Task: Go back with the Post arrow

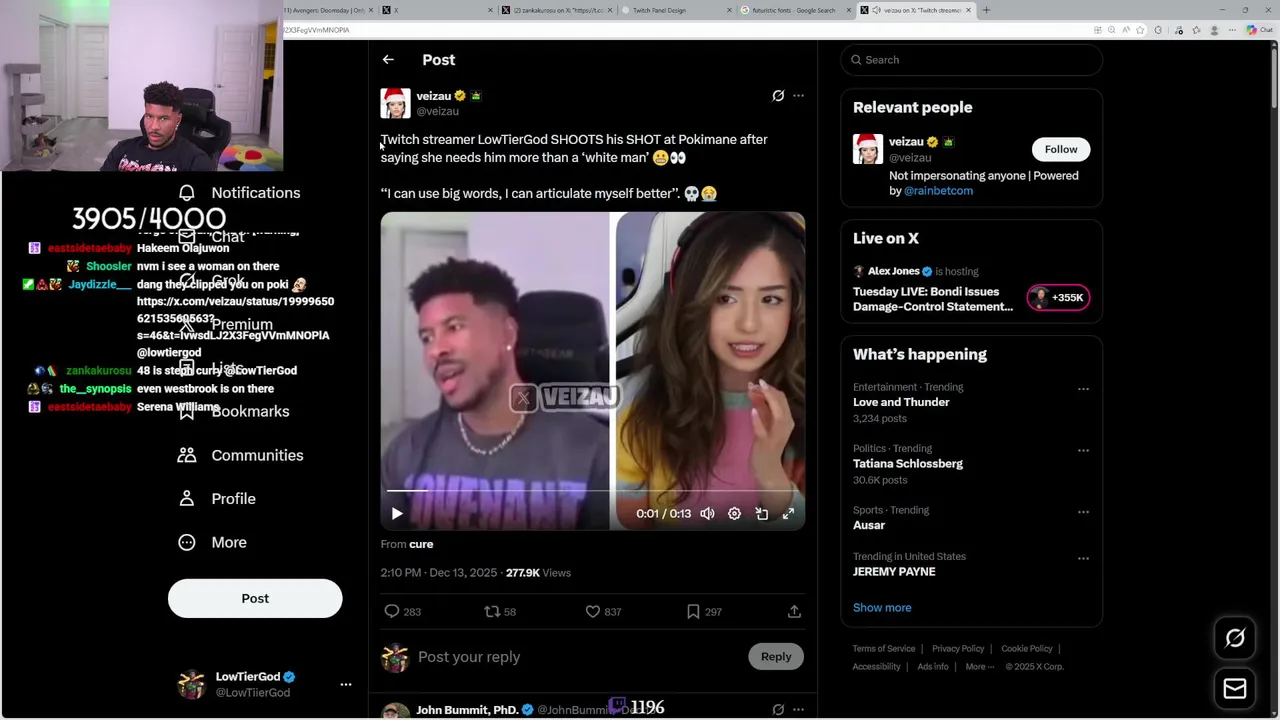Action: coord(388,60)
